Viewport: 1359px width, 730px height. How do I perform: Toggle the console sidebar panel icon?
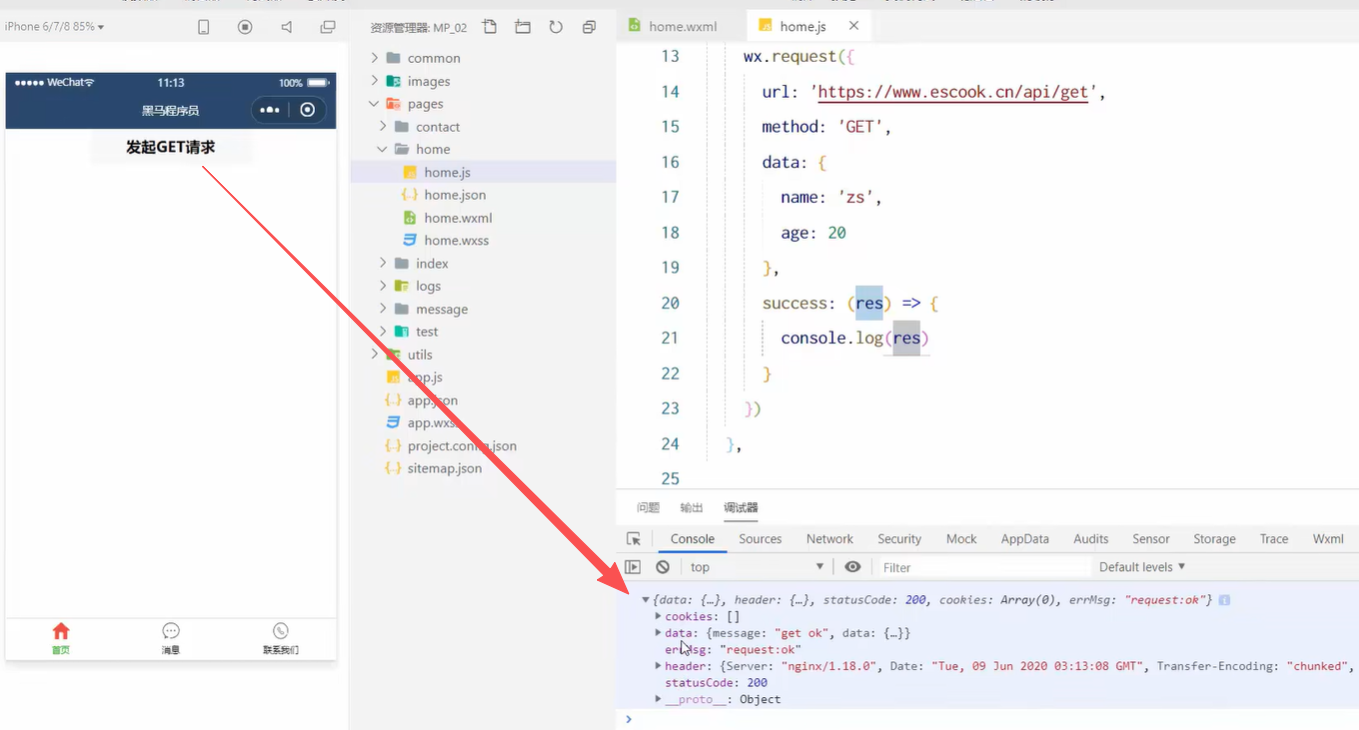tap(633, 567)
